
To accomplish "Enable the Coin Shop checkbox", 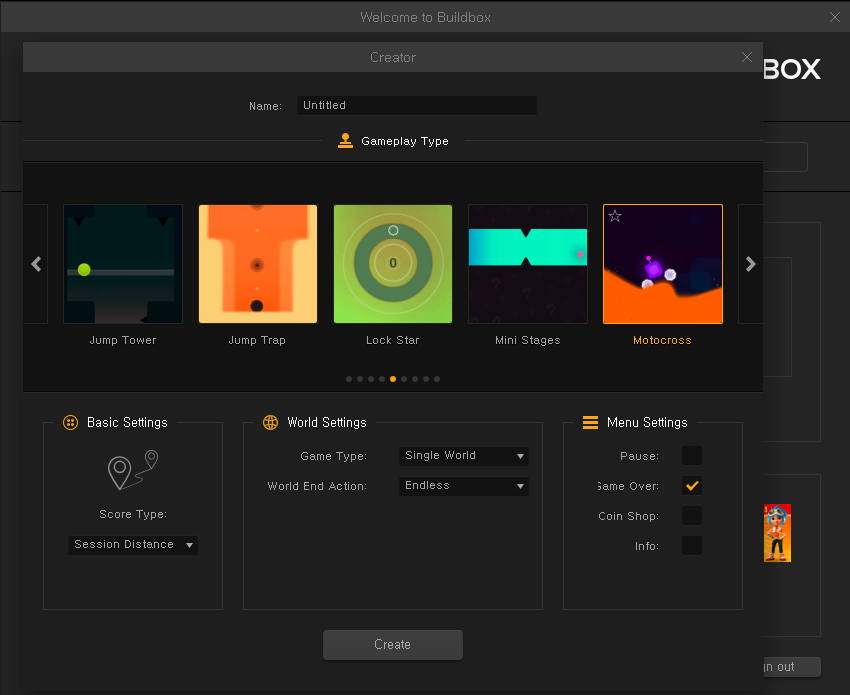I will (x=692, y=516).
